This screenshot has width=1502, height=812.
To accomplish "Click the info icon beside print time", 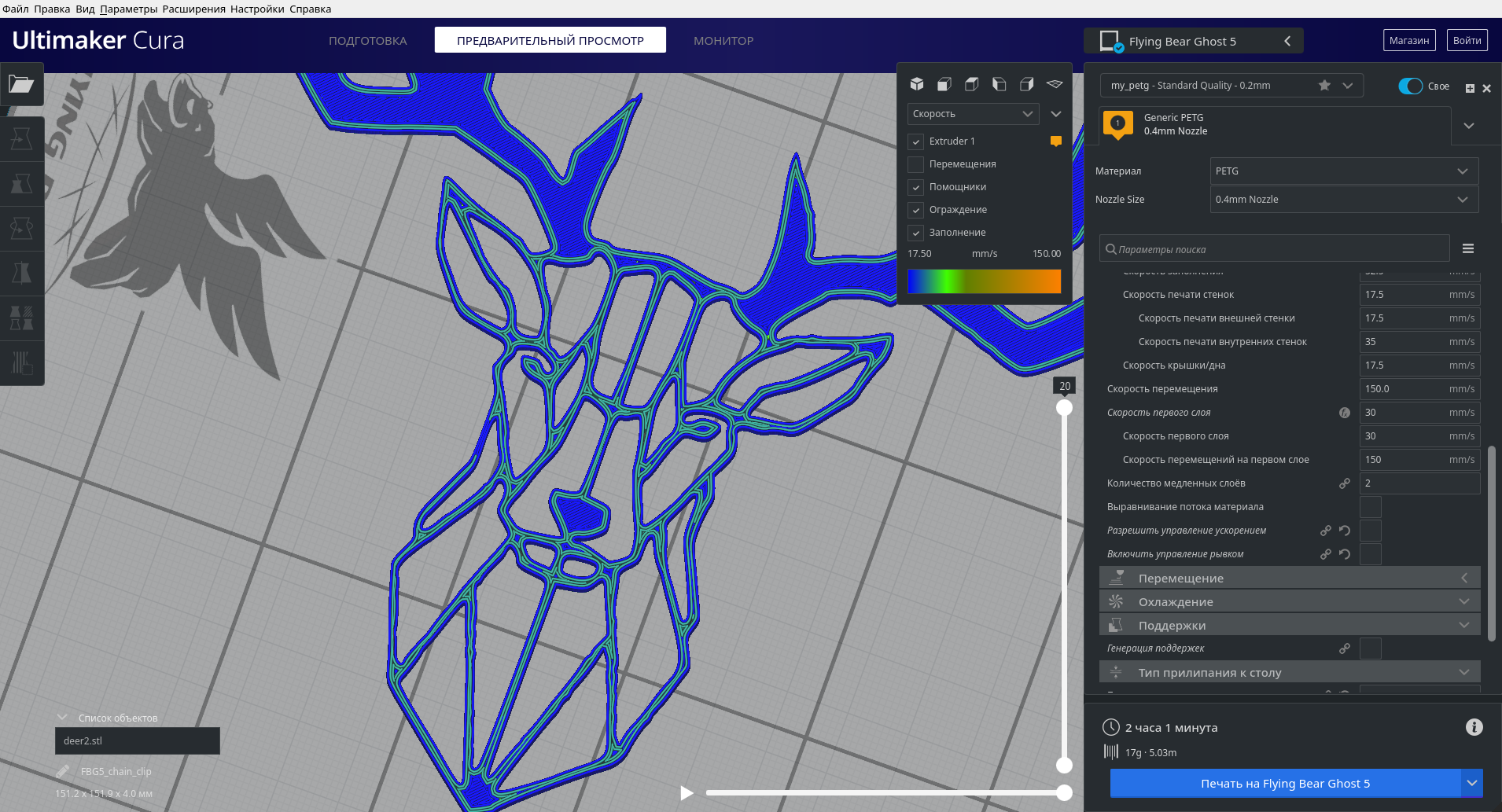I will coord(1474,727).
